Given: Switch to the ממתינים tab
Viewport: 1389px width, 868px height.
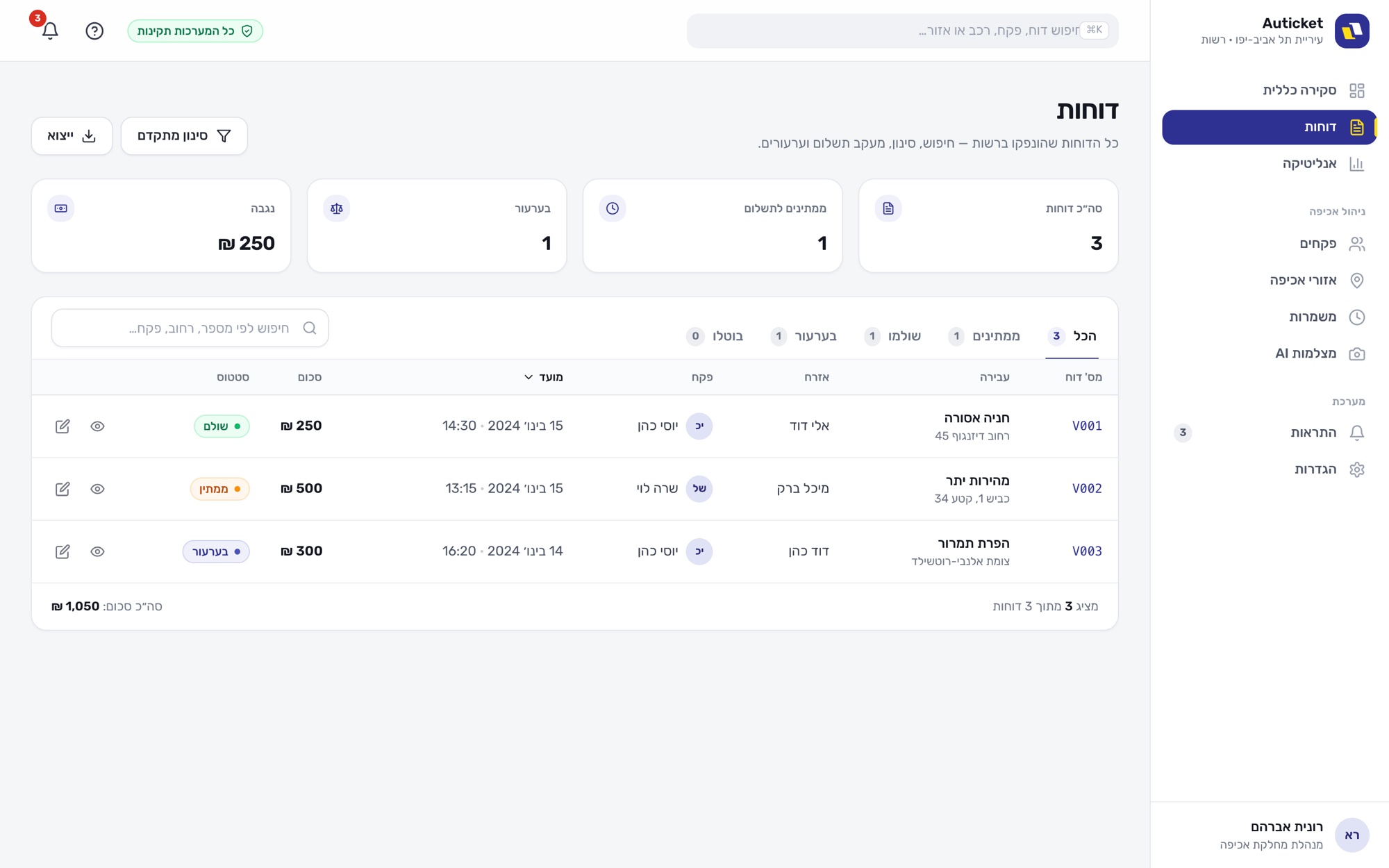Looking at the screenshot, I should coord(984,336).
